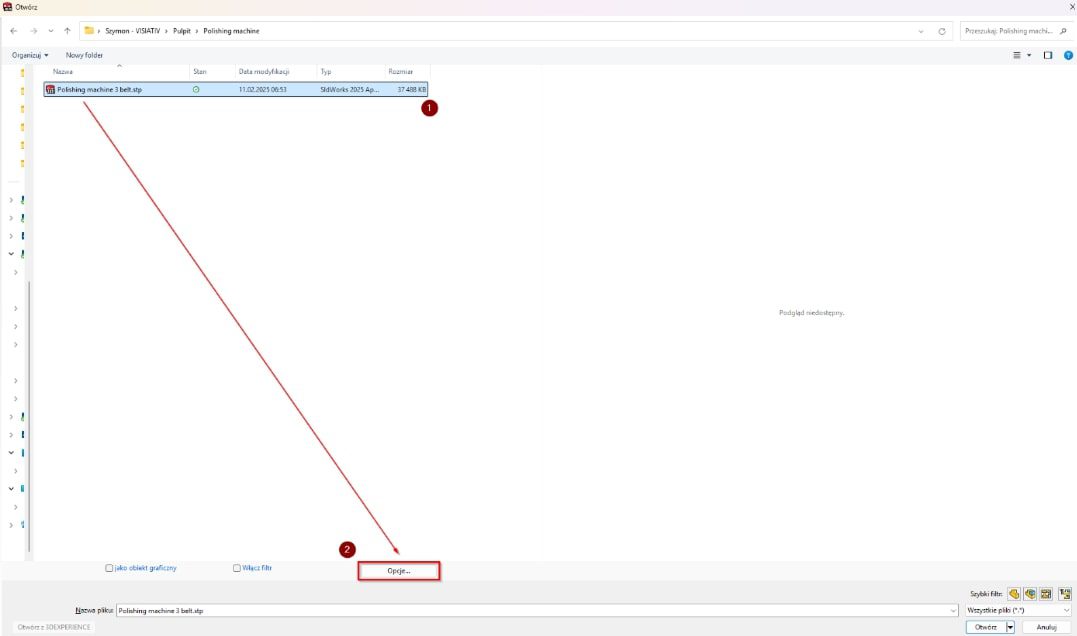Open the recent locations chevron beside Forward

pos(51,31)
